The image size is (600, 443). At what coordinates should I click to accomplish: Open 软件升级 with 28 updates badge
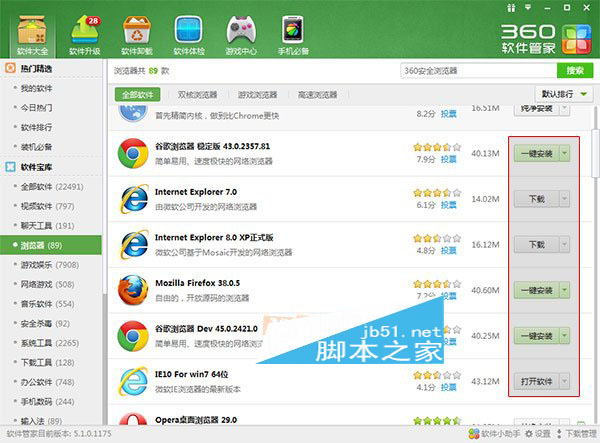[x=85, y=36]
